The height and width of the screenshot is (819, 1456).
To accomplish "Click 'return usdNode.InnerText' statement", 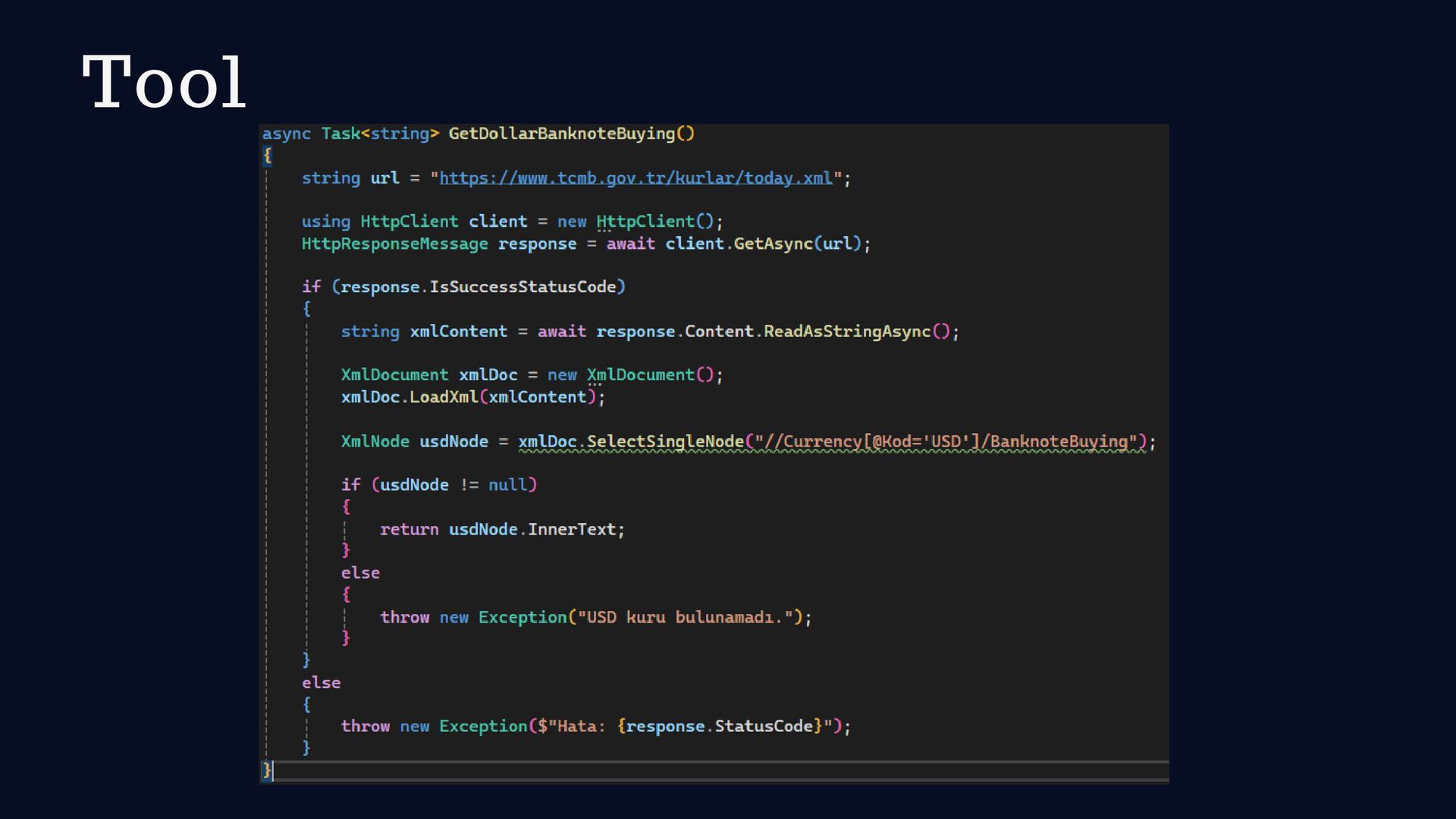I will 502,529.
